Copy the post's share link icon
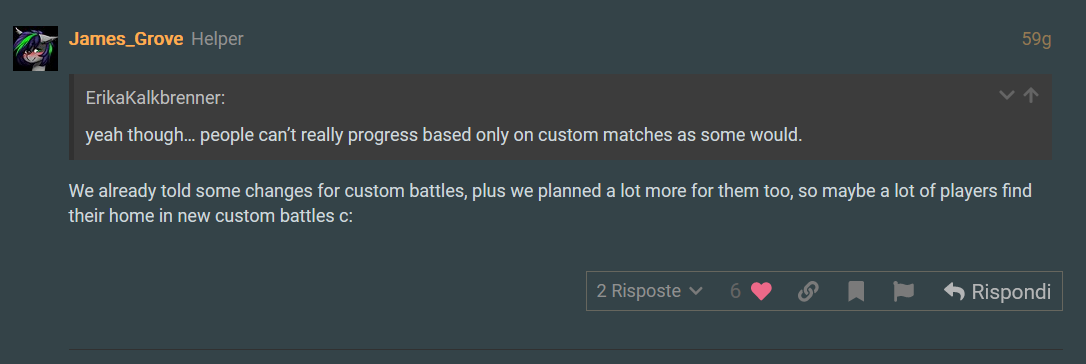 coord(808,291)
